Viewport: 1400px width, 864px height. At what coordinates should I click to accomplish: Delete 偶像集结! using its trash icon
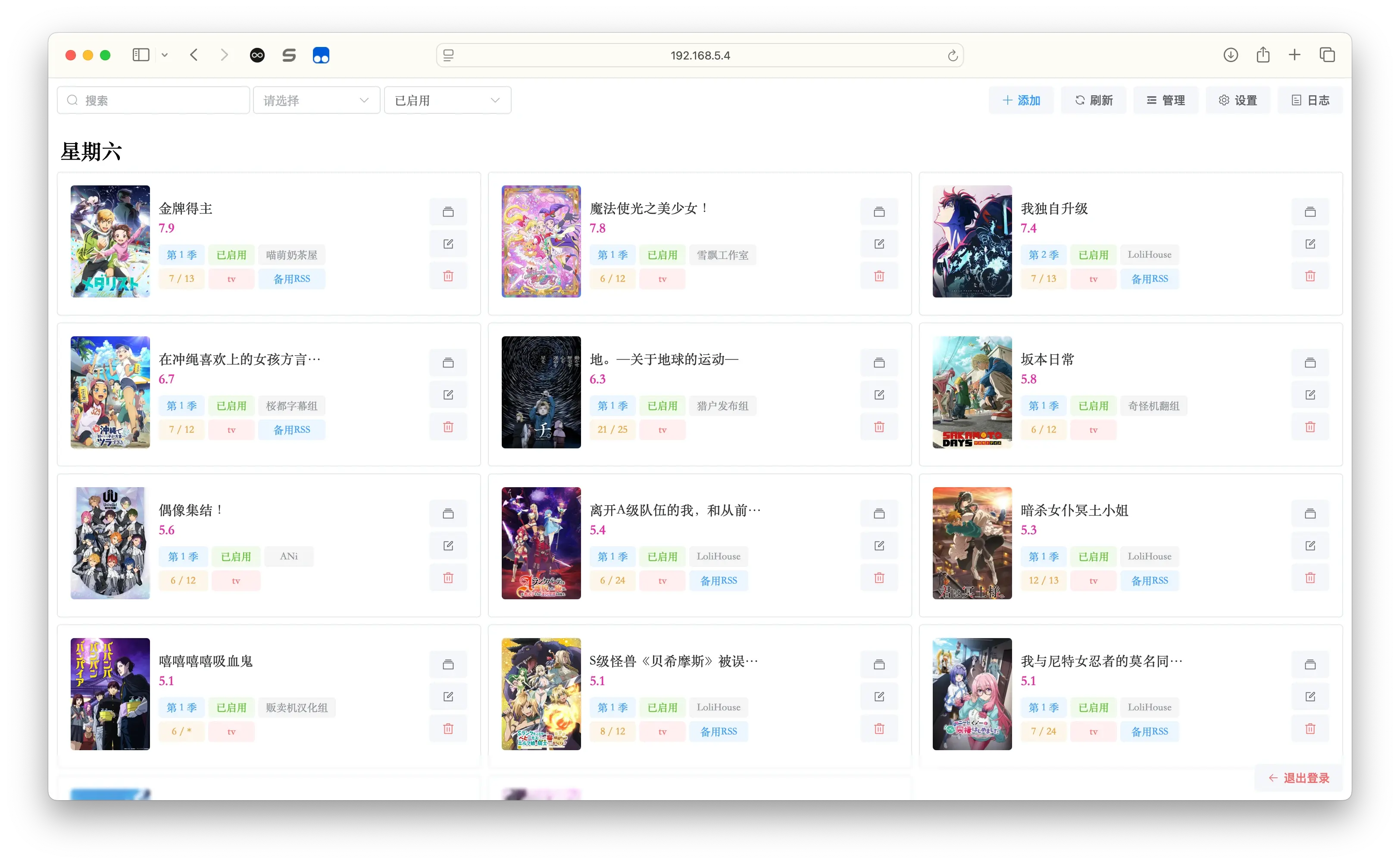click(448, 578)
